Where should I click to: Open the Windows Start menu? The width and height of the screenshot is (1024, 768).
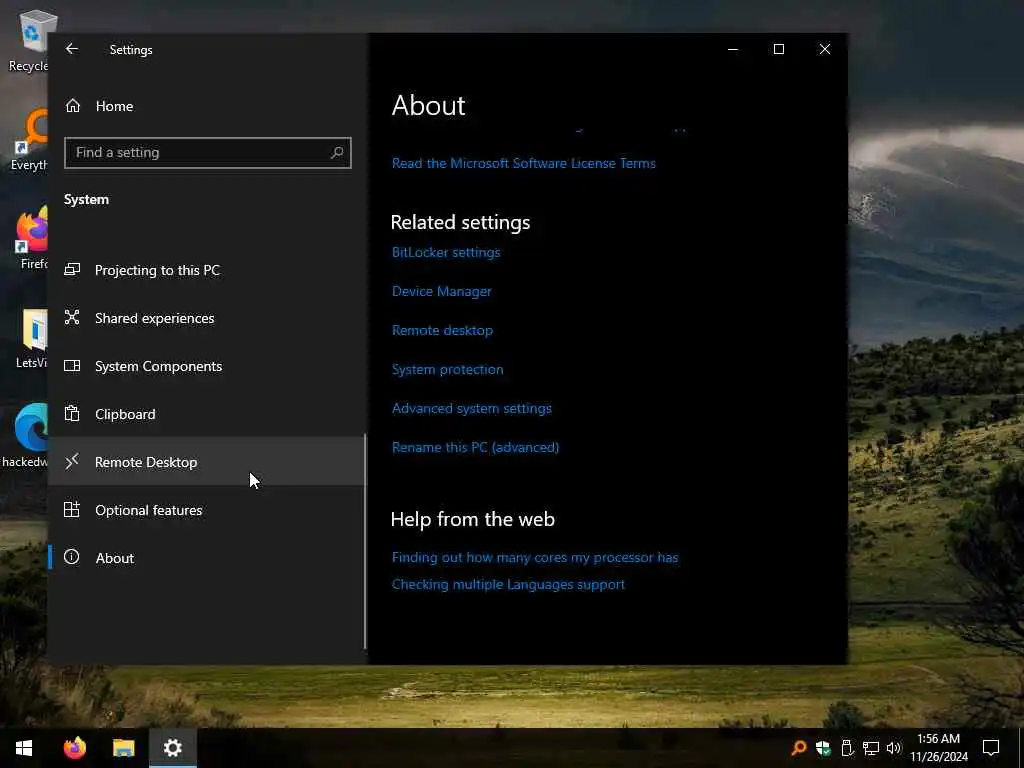click(x=24, y=748)
